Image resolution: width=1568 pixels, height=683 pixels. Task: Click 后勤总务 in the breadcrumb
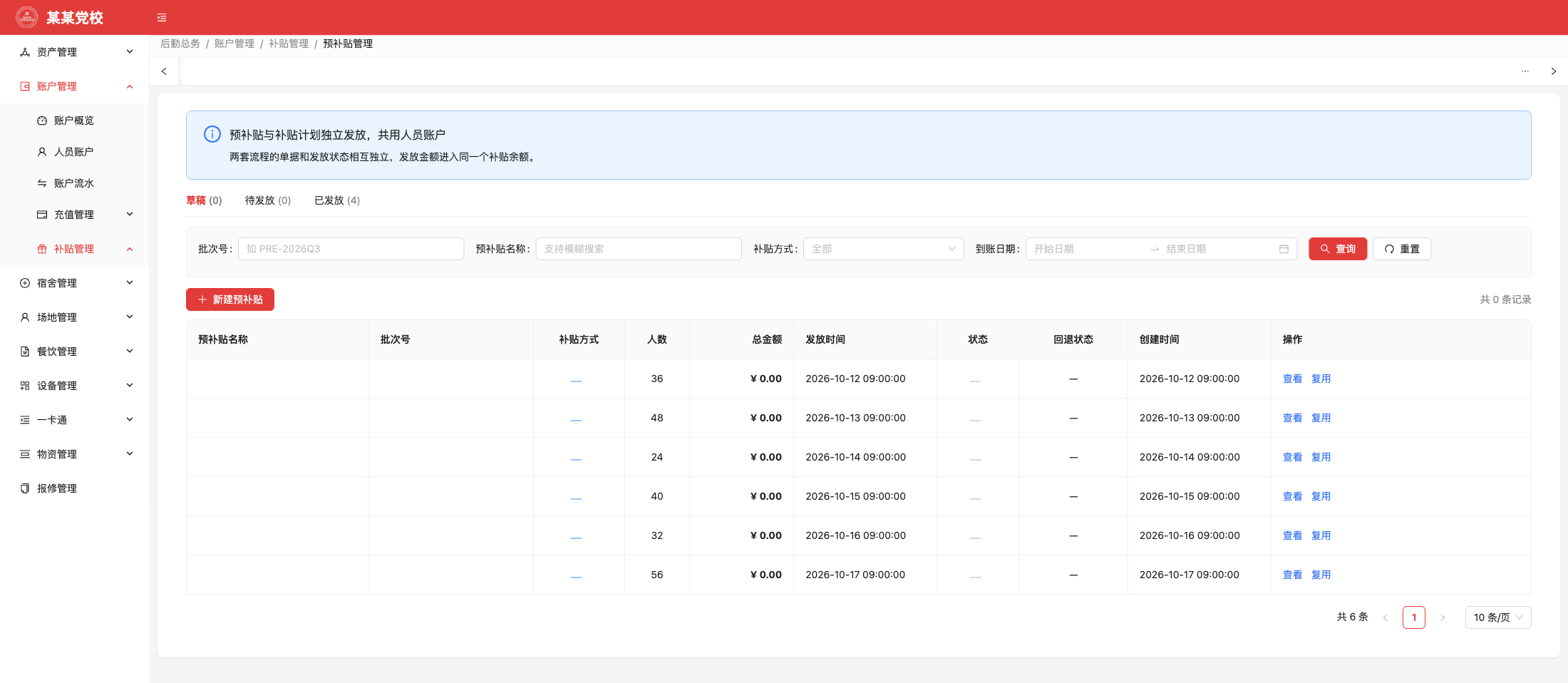pyautogui.click(x=180, y=43)
